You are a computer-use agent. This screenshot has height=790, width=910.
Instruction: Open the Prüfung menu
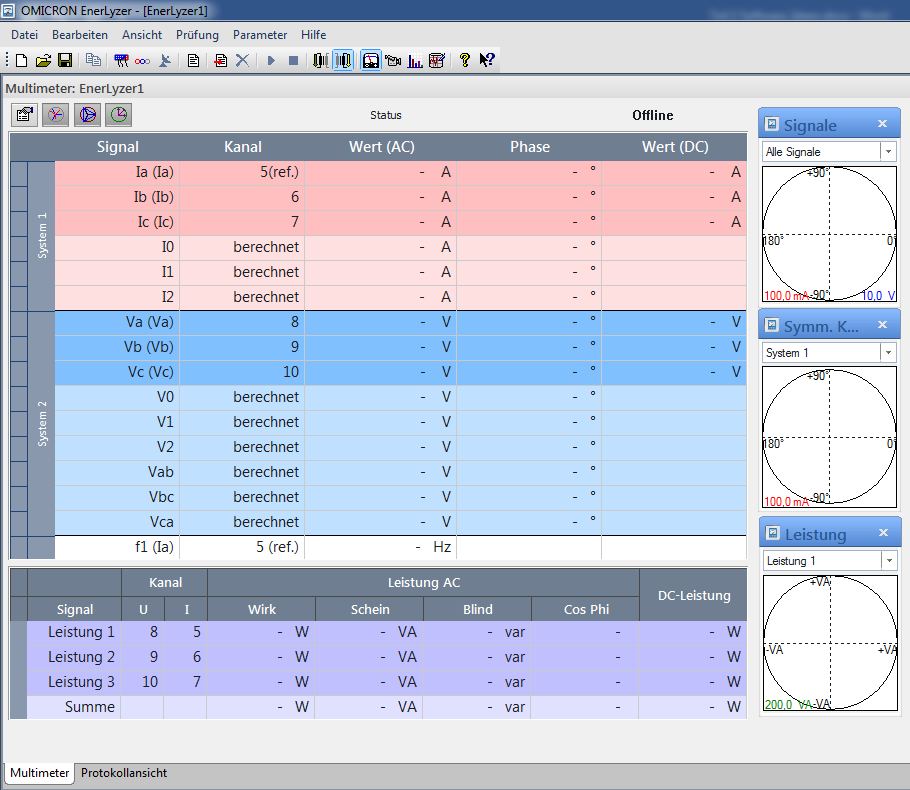(197, 35)
